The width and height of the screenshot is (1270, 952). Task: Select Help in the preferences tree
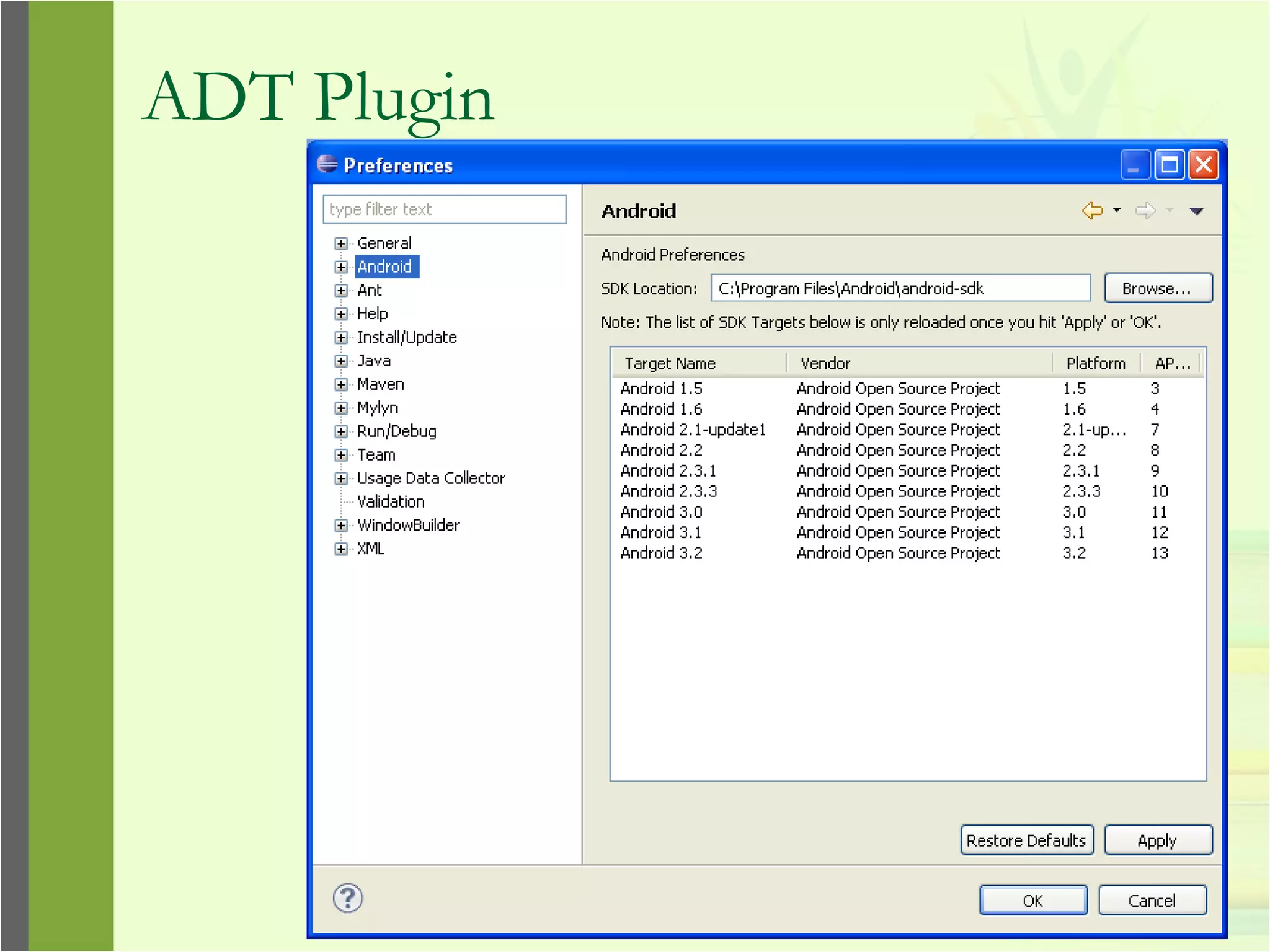372,314
